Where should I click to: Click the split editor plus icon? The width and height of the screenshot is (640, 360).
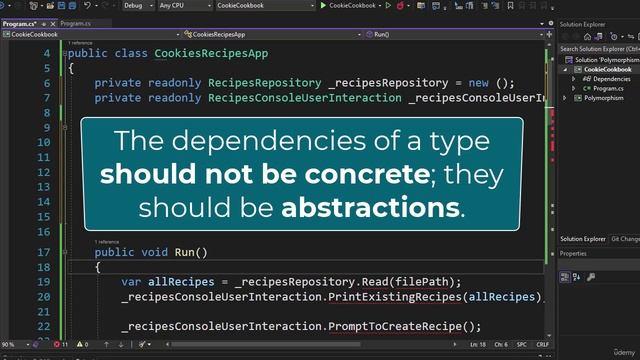tap(549, 34)
